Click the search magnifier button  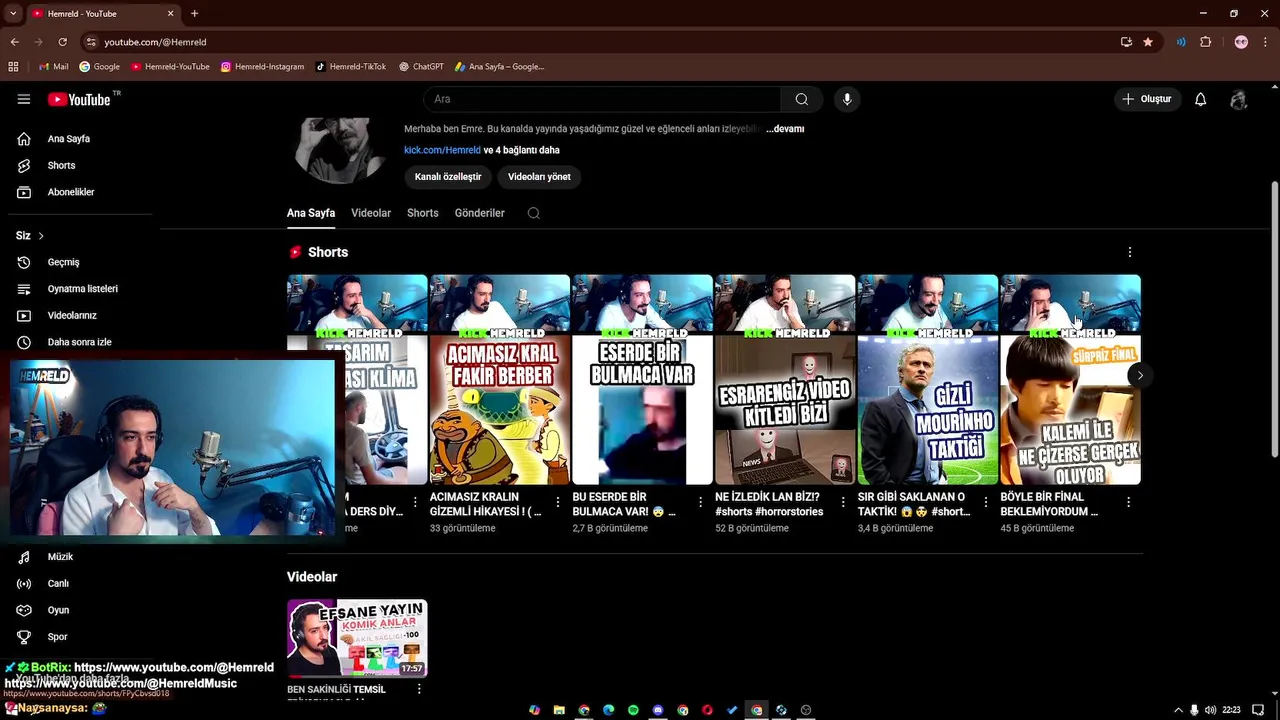[801, 99]
